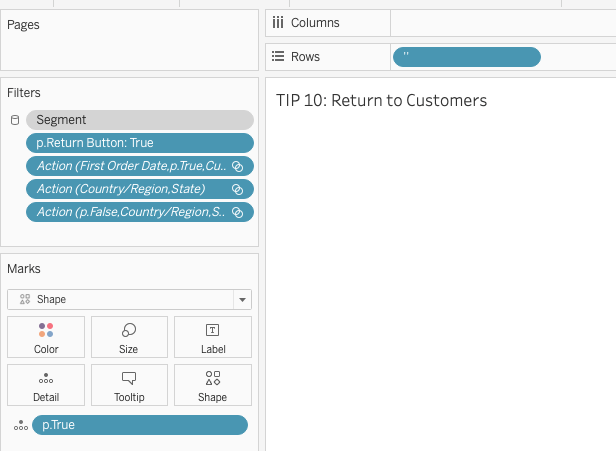Click the blue pill on Rows shelf
The image size is (616, 451).
coord(467,57)
